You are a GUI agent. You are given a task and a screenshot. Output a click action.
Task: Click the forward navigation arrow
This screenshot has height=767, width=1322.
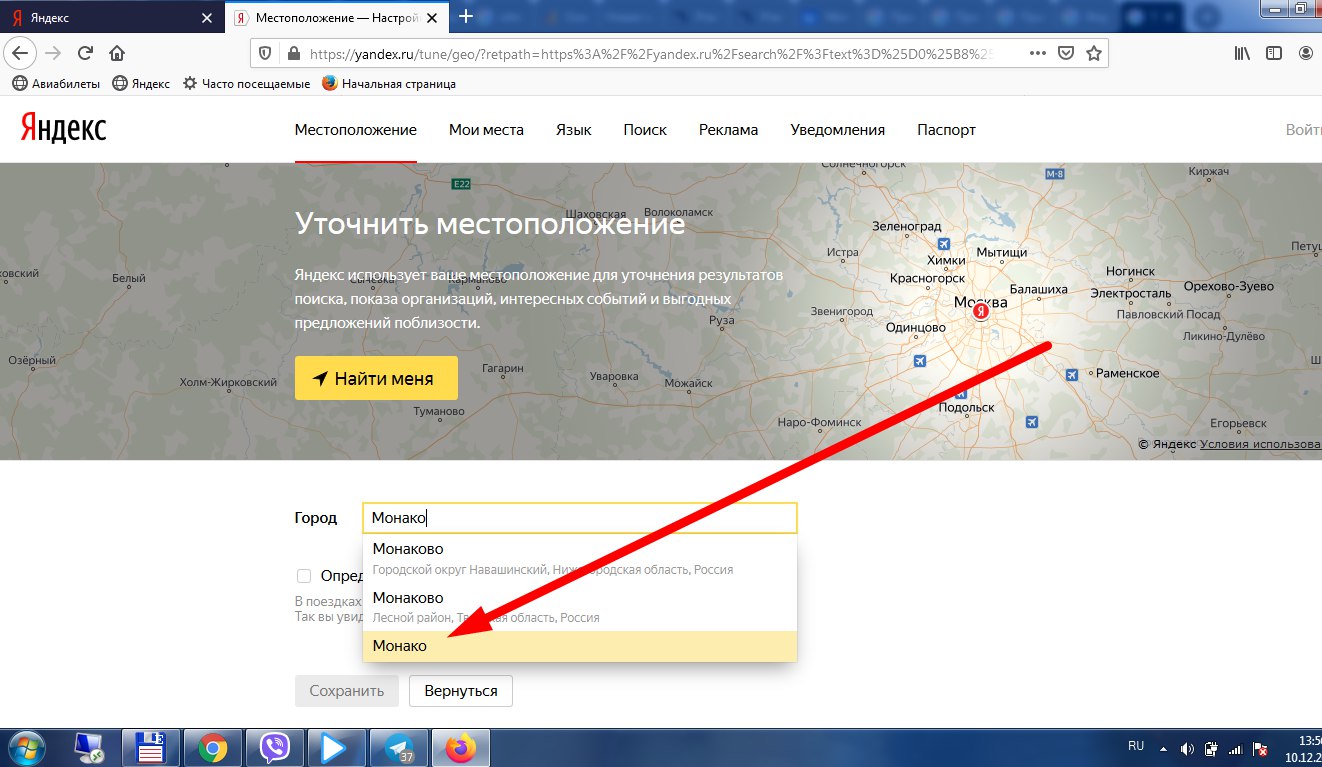(x=53, y=53)
